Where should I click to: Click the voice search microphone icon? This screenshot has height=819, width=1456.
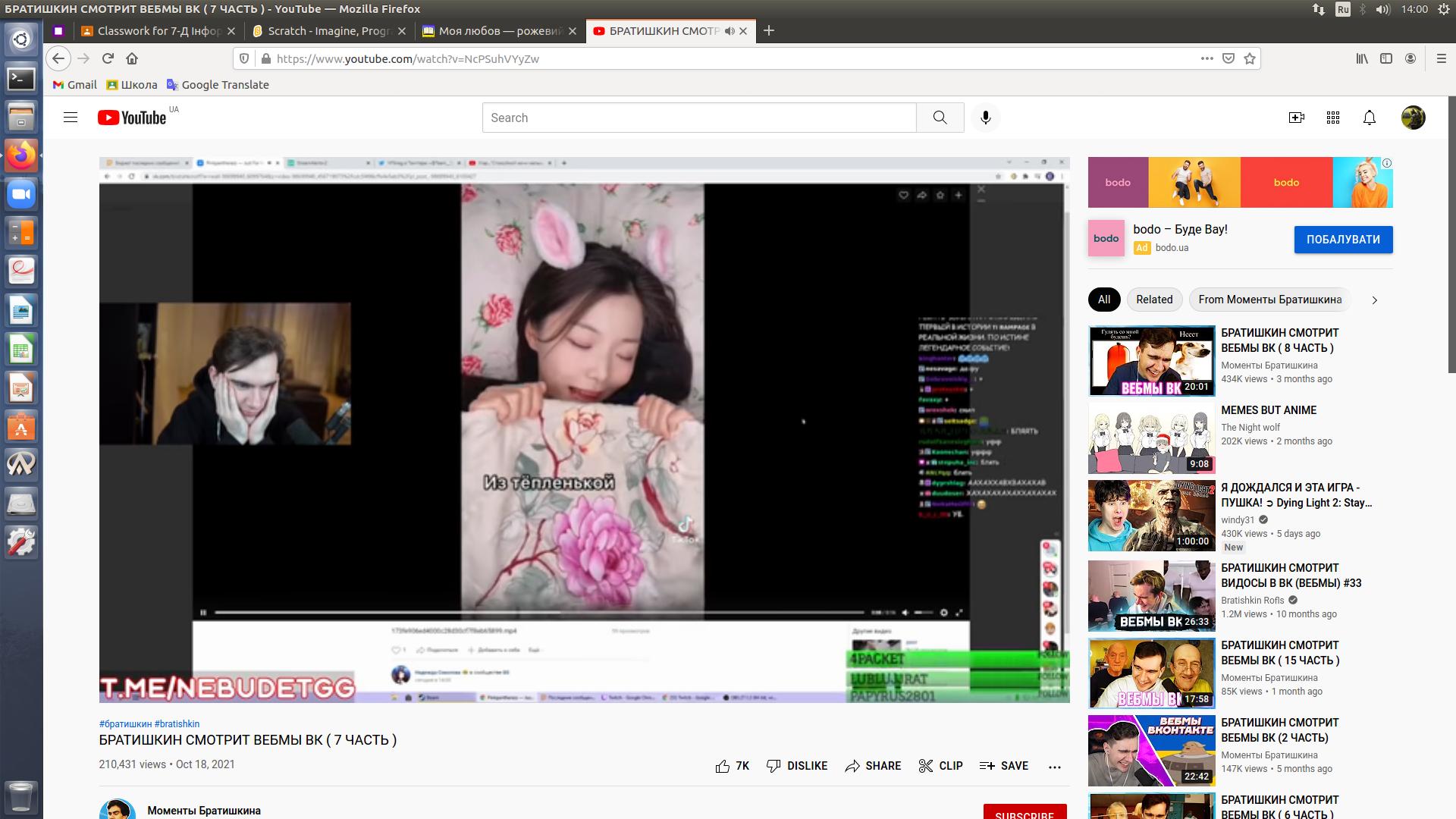tap(985, 118)
